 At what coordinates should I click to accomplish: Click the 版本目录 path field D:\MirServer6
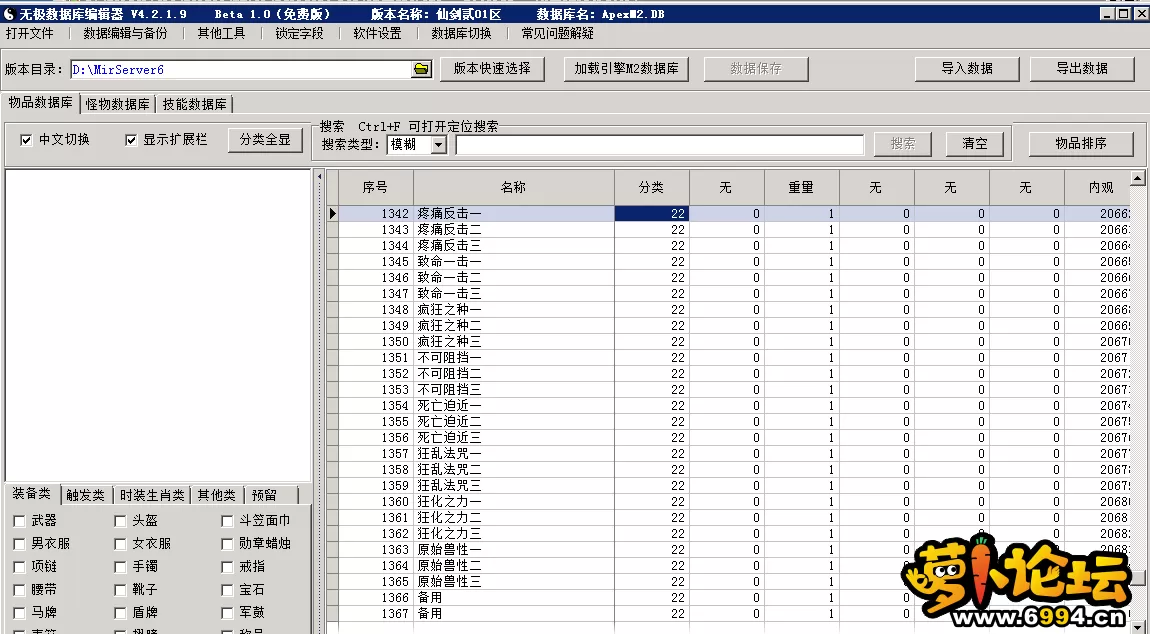(241, 70)
